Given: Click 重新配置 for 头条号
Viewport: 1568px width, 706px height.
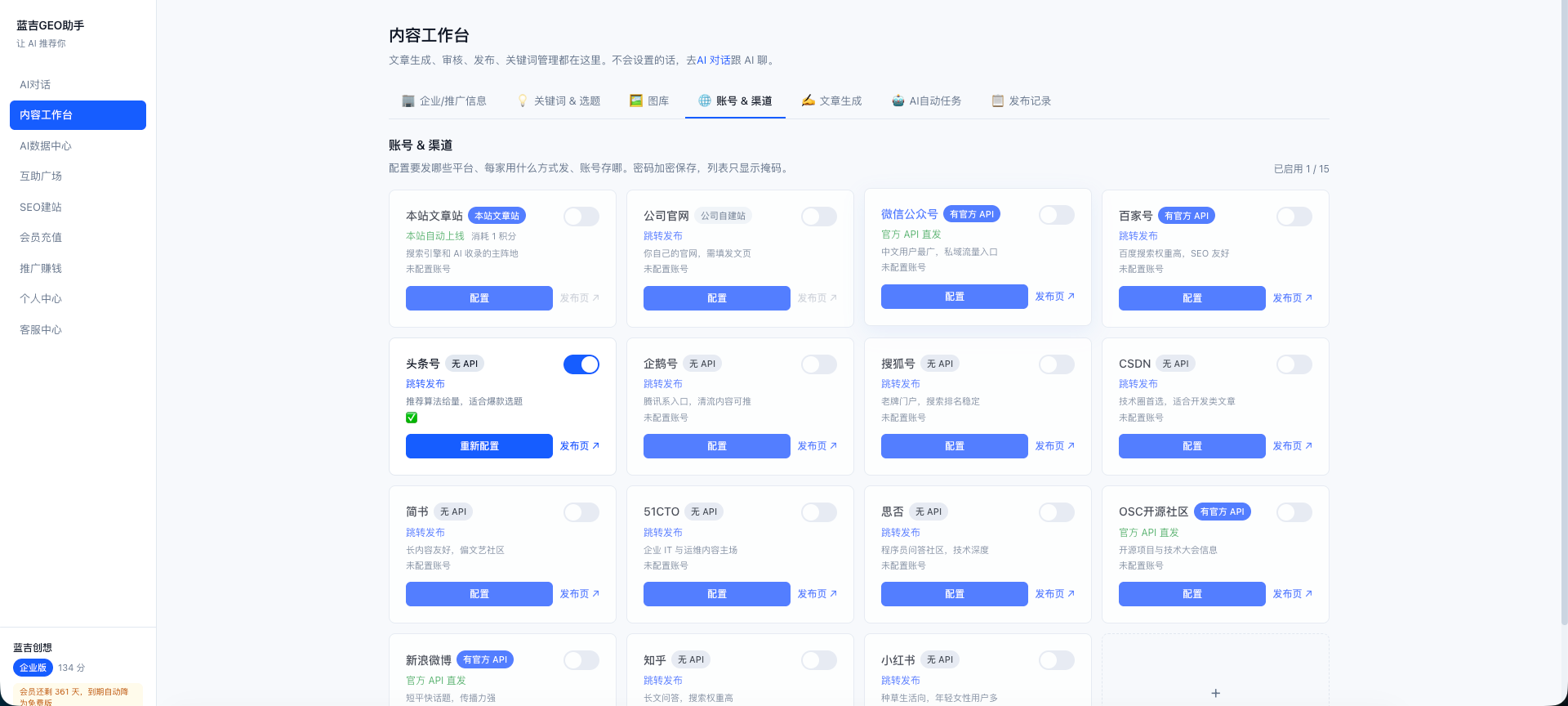Looking at the screenshot, I should (479, 446).
